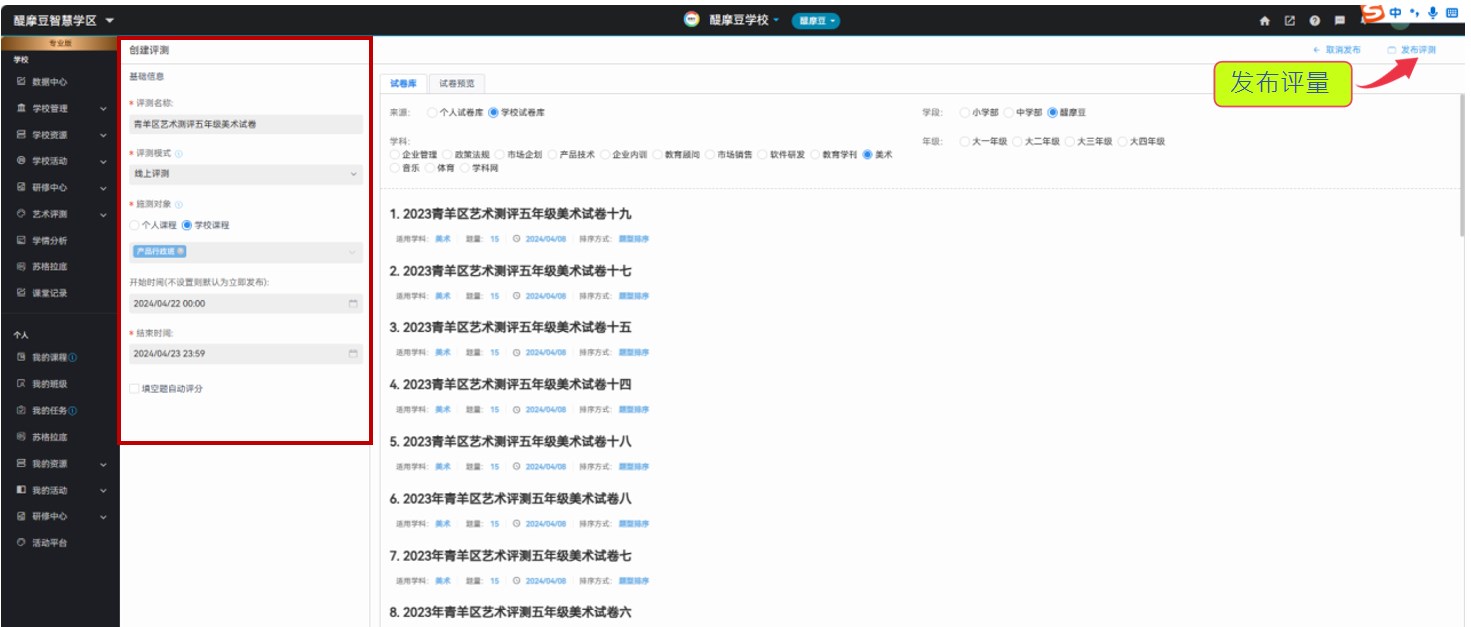Open the help question mark icon

click(x=1314, y=21)
